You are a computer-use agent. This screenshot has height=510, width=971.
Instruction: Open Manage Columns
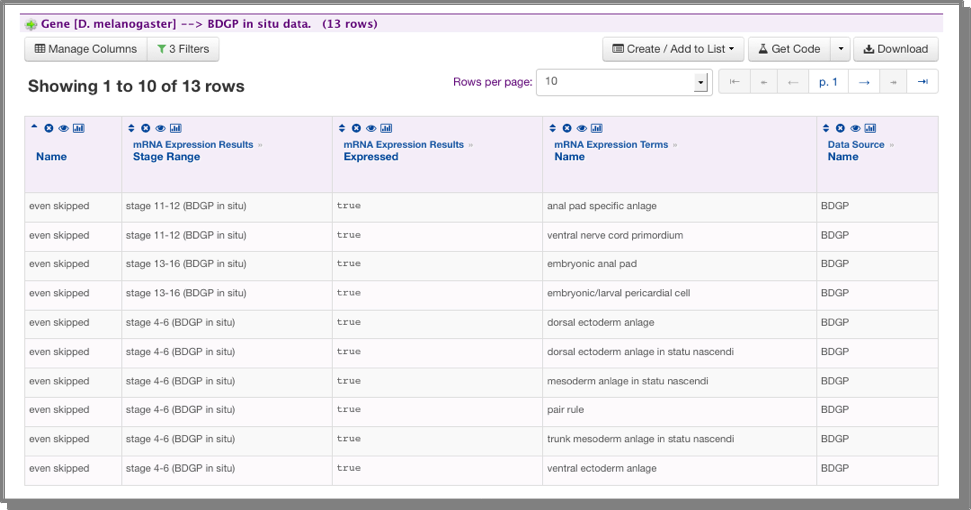click(86, 49)
